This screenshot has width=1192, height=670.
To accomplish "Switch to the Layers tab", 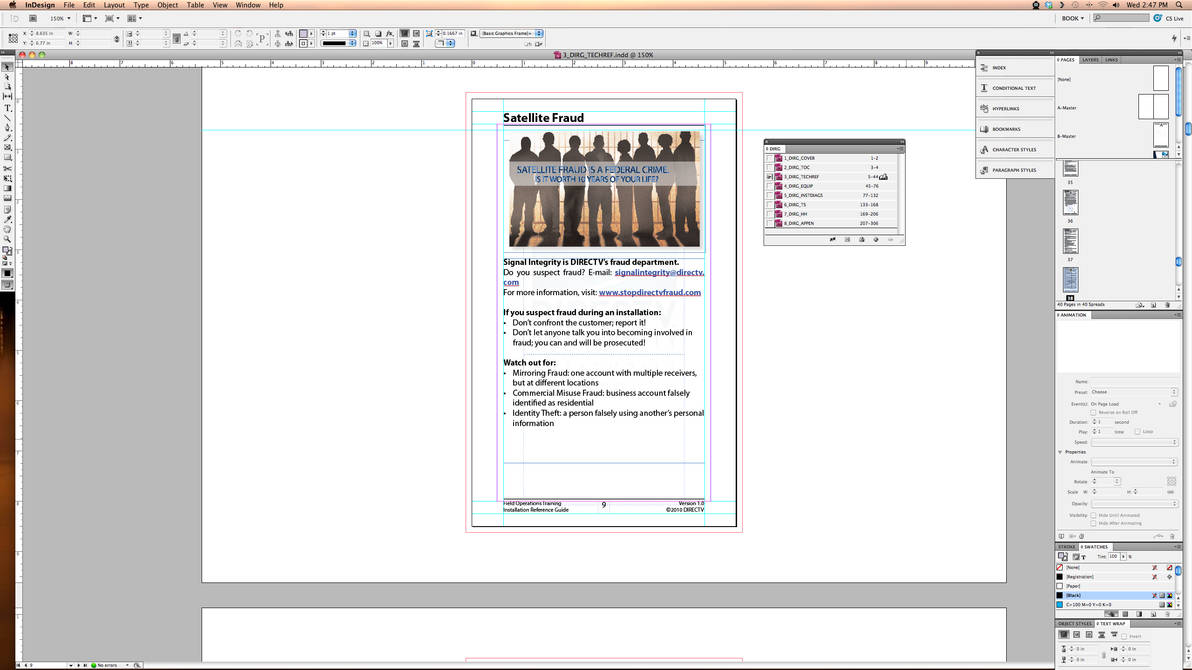I will coord(1090,59).
